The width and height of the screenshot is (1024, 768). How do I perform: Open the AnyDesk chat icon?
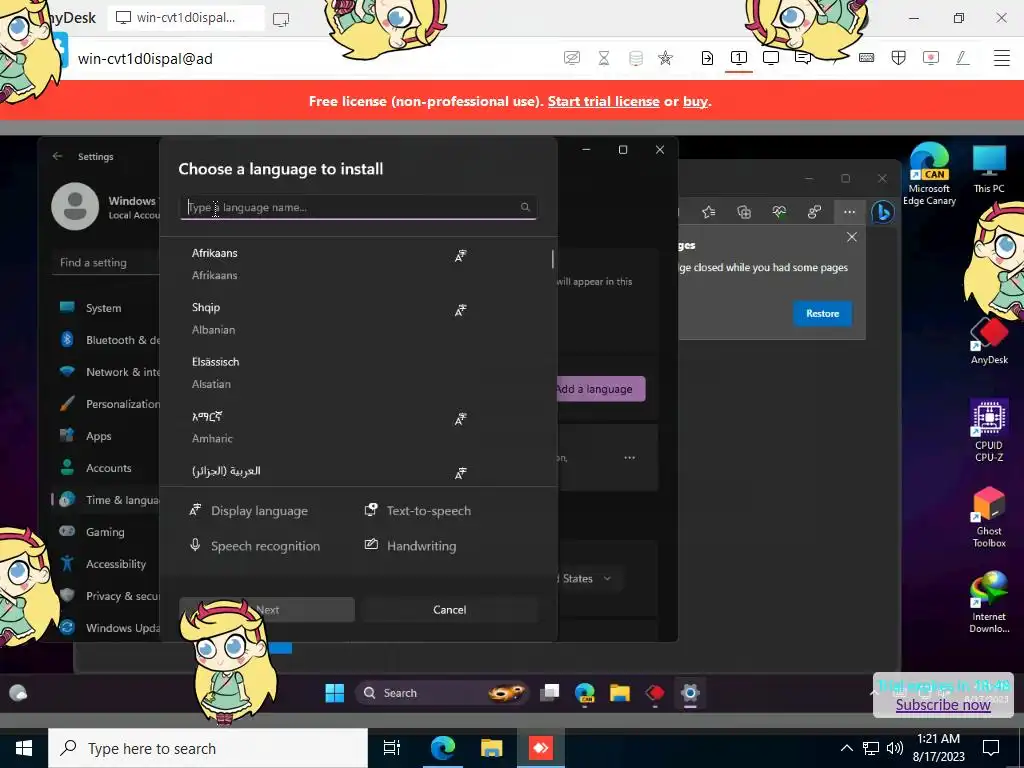(803, 58)
